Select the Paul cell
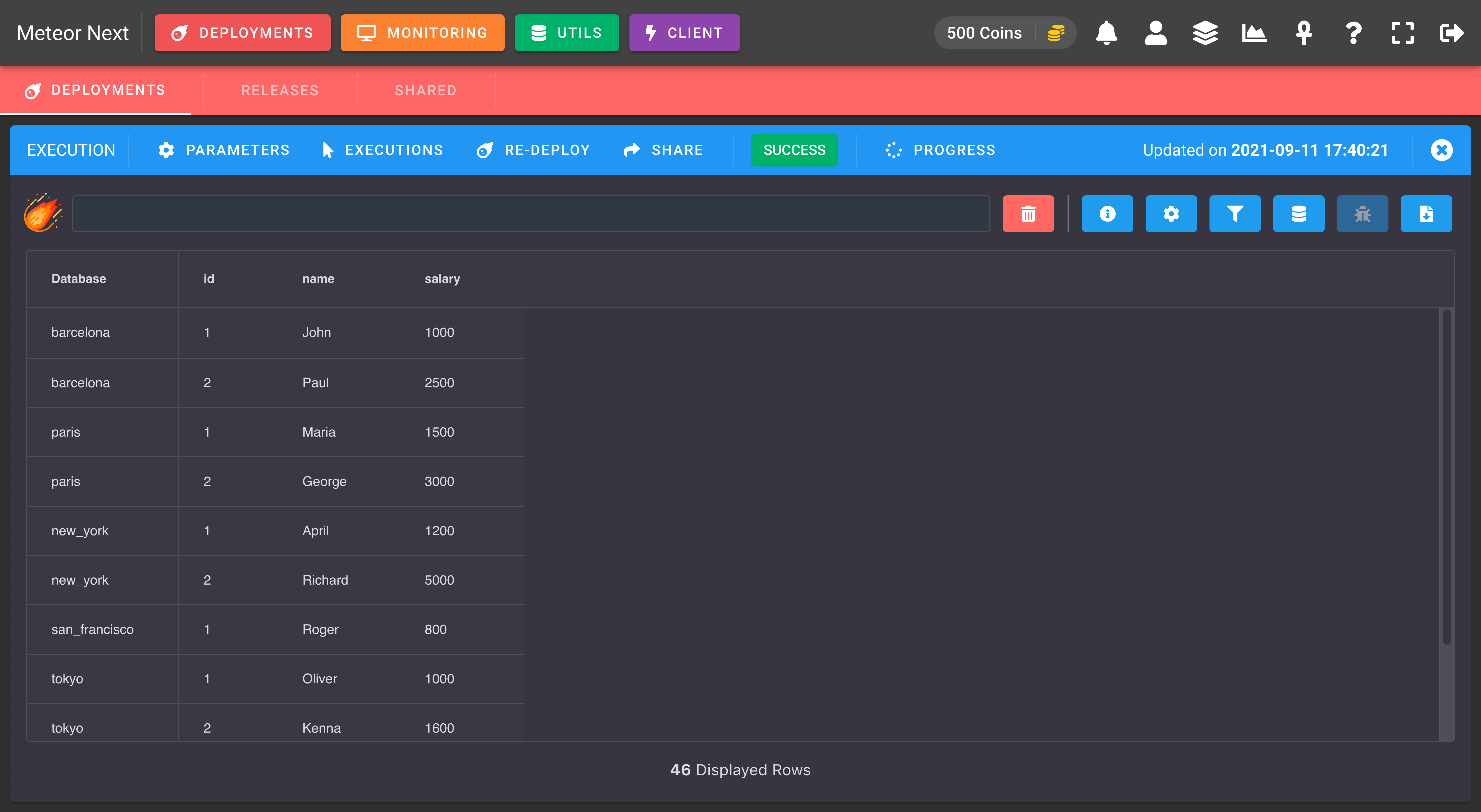This screenshot has width=1481, height=812. (x=316, y=383)
